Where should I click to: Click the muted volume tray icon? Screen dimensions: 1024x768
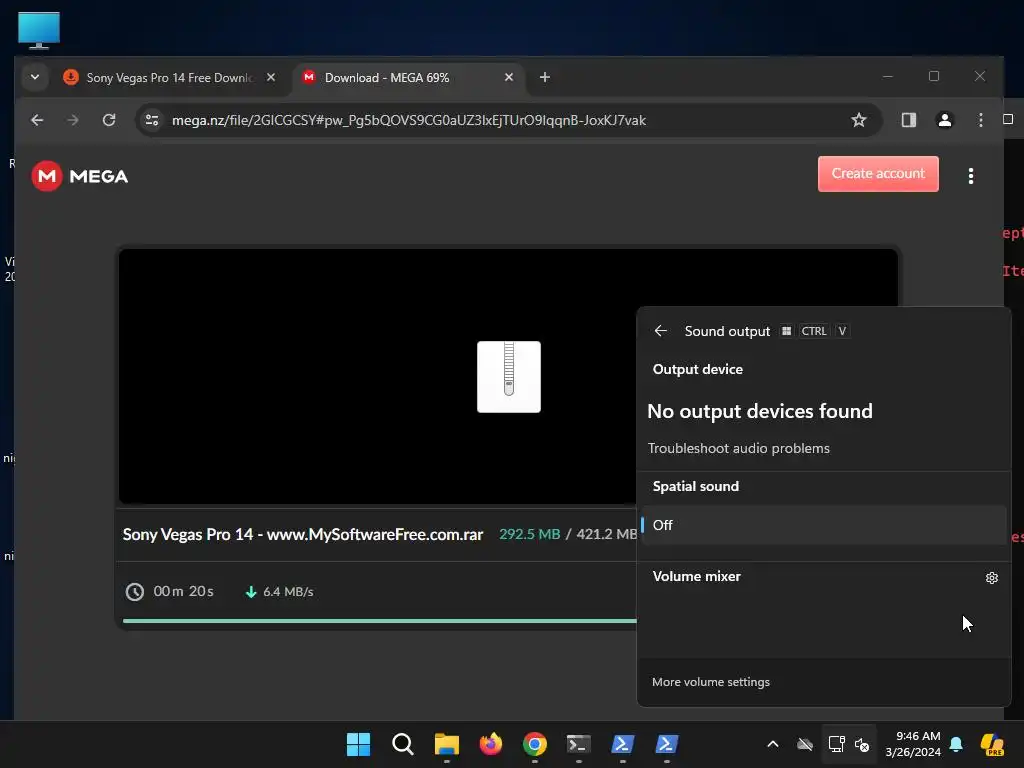(x=861, y=744)
